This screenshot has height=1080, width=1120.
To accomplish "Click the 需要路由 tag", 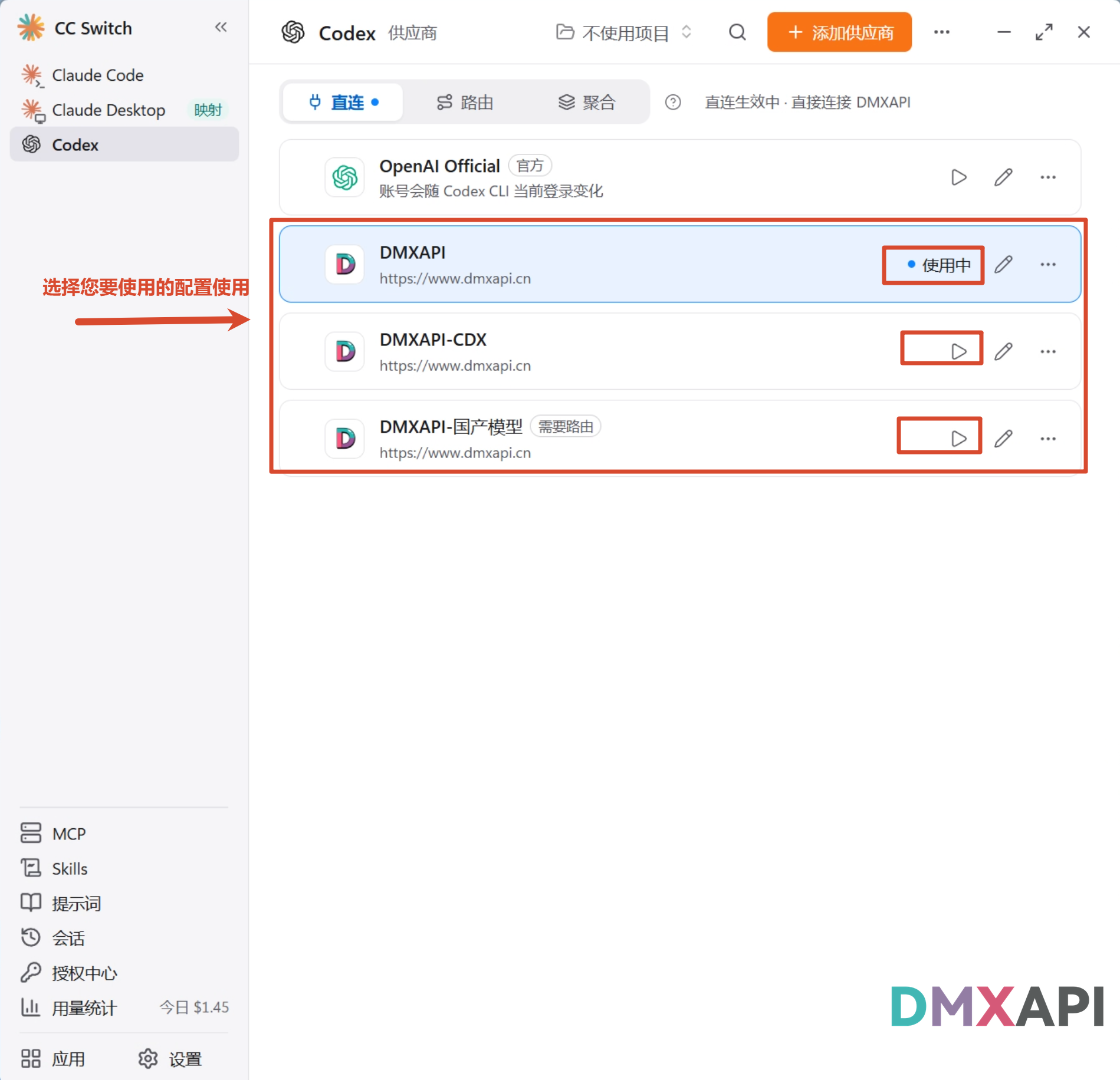I will click(566, 427).
